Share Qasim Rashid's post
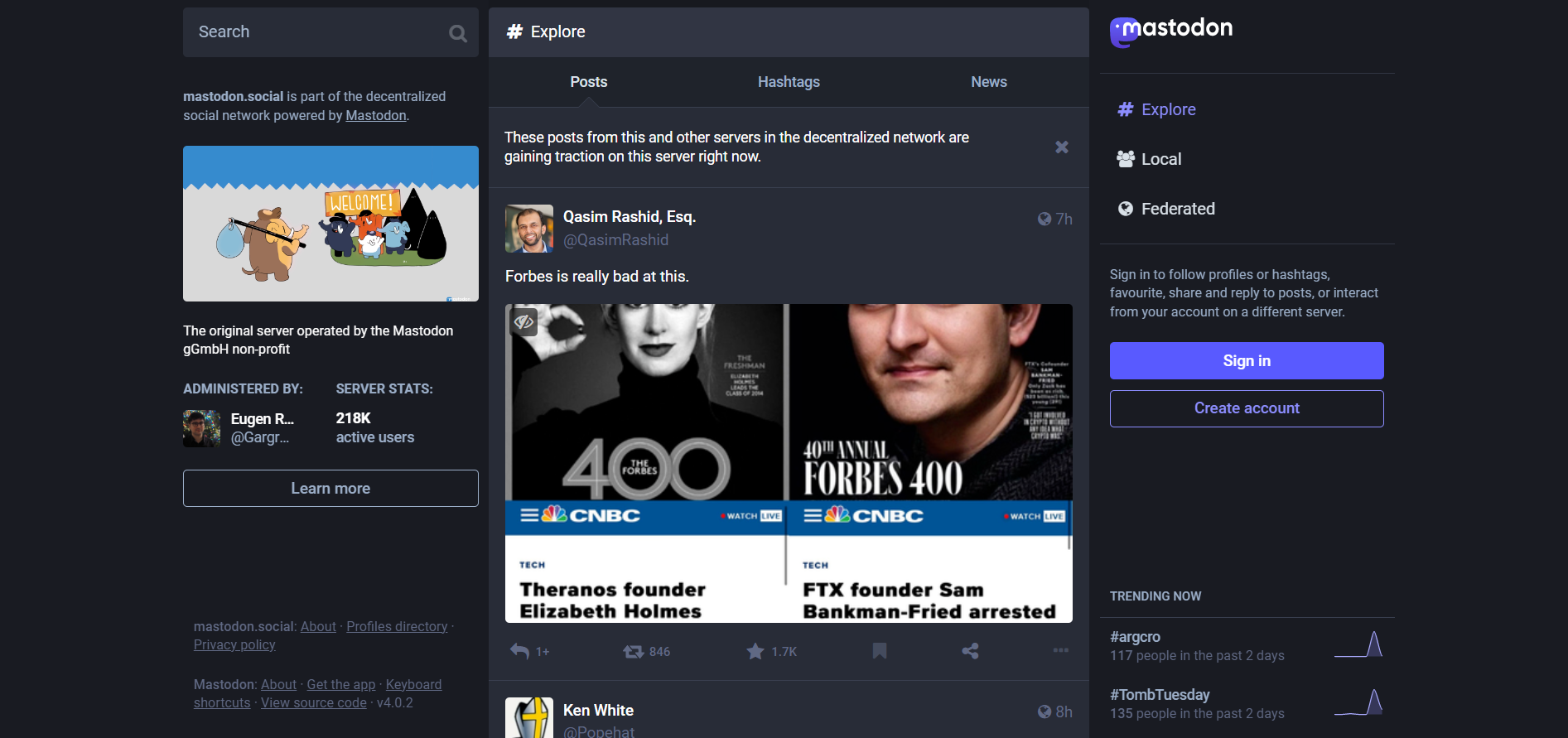Image resolution: width=1568 pixels, height=738 pixels. click(970, 651)
